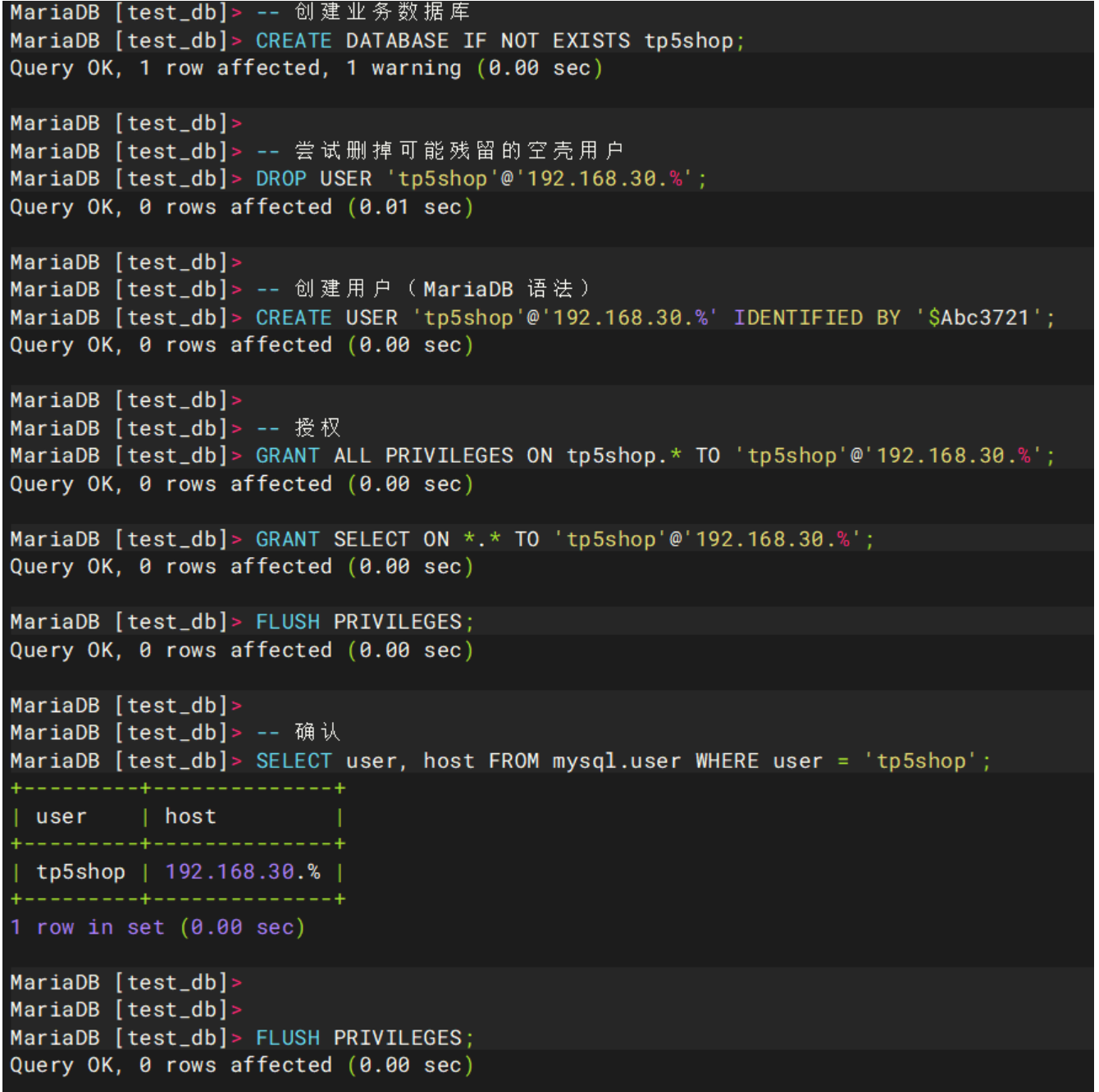The width and height of the screenshot is (1099, 1092).
Task: Click the SELECT user, host FROM mysql.user line
Action: pos(623,761)
